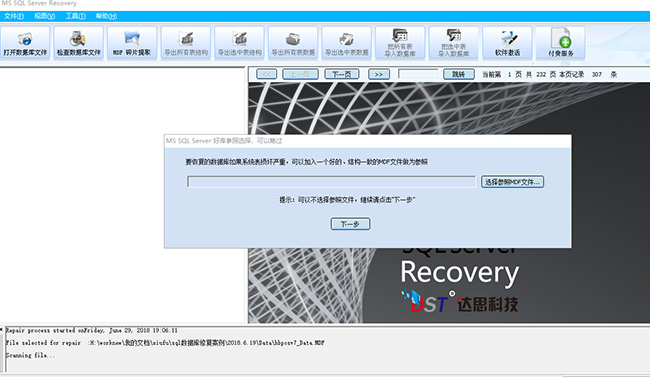650x377 pixels.
Task: Click the export selected table structure icon
Action: click(x=239, y=43)
